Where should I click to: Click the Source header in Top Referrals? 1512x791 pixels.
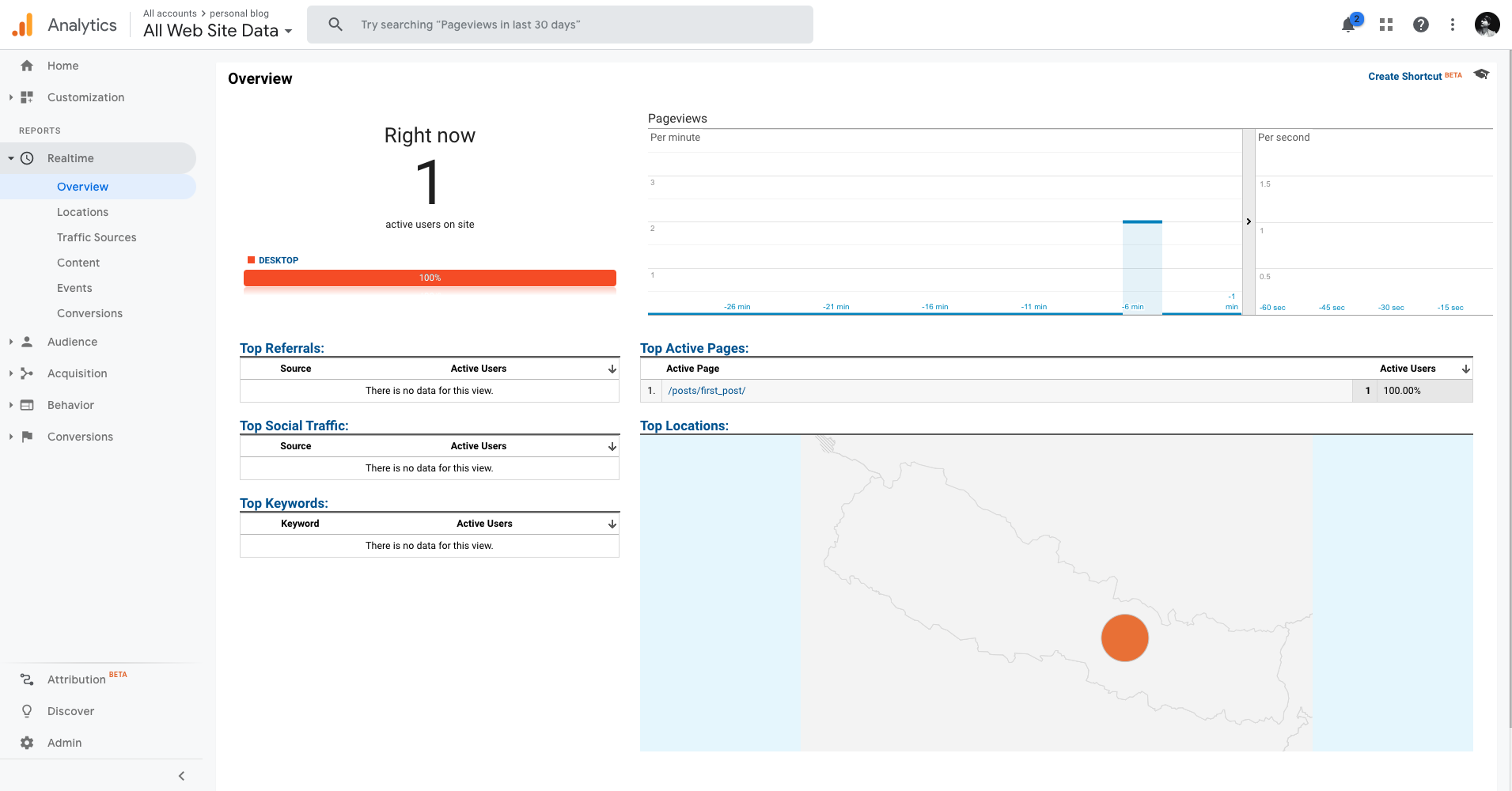pos(296,369)
